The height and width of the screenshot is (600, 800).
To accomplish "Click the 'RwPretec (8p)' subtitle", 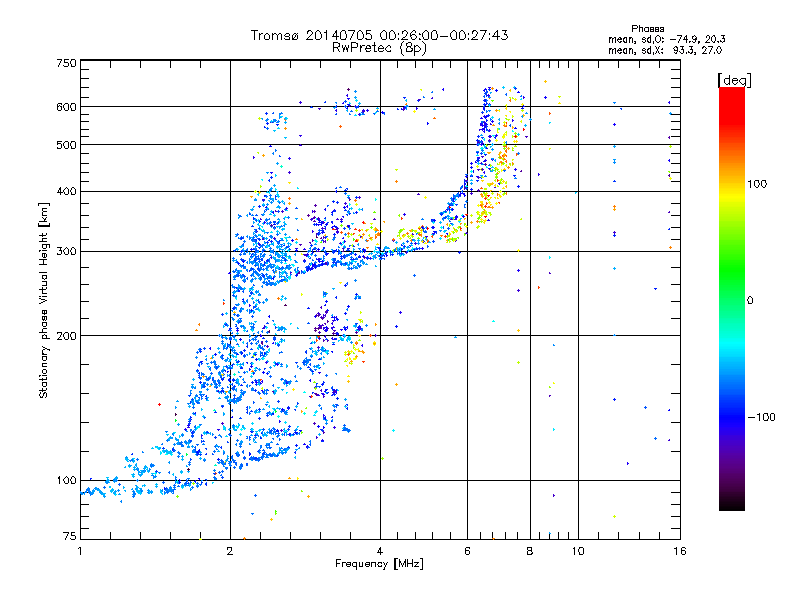I will pos(379,48).
